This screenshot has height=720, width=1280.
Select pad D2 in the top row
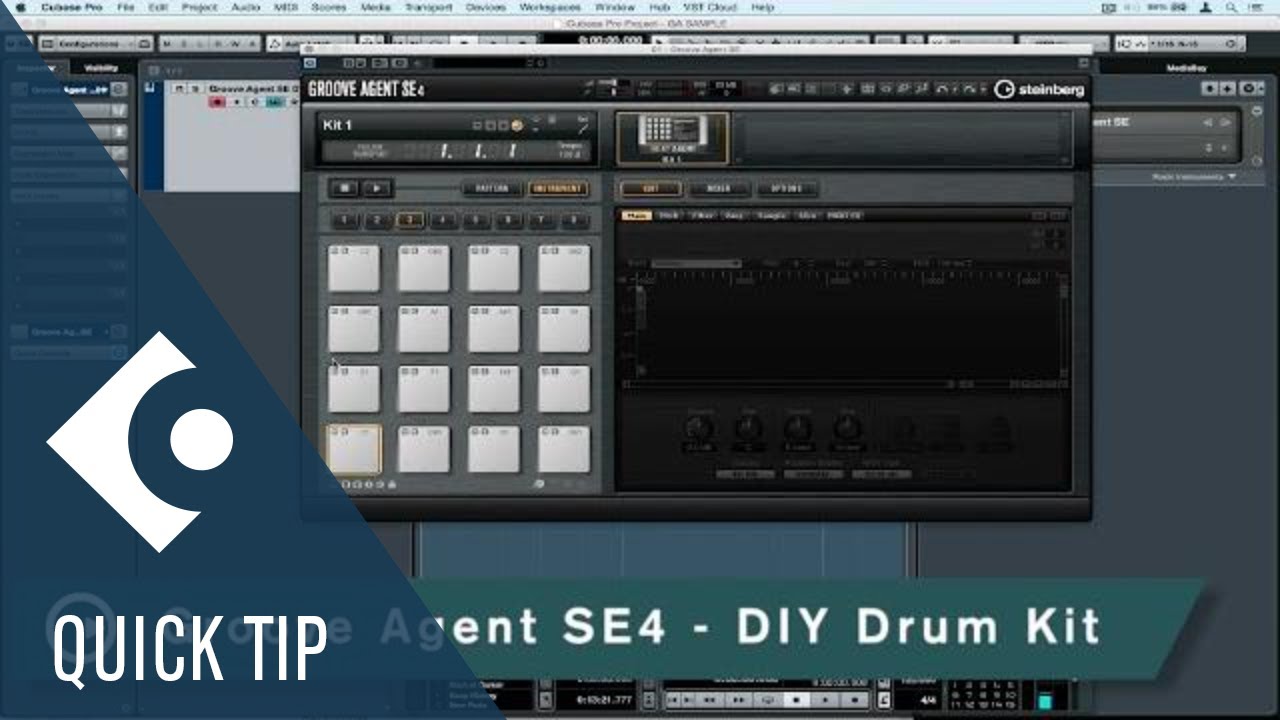coord(494,268)
